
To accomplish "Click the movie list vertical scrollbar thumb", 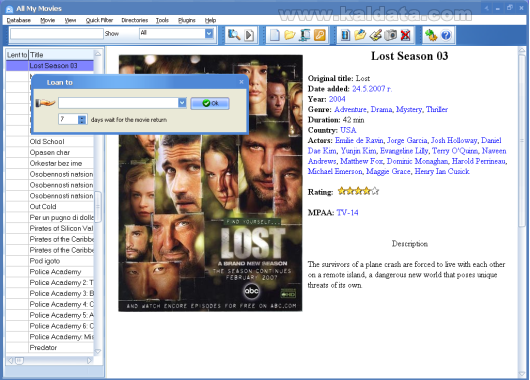I will 98,207.
